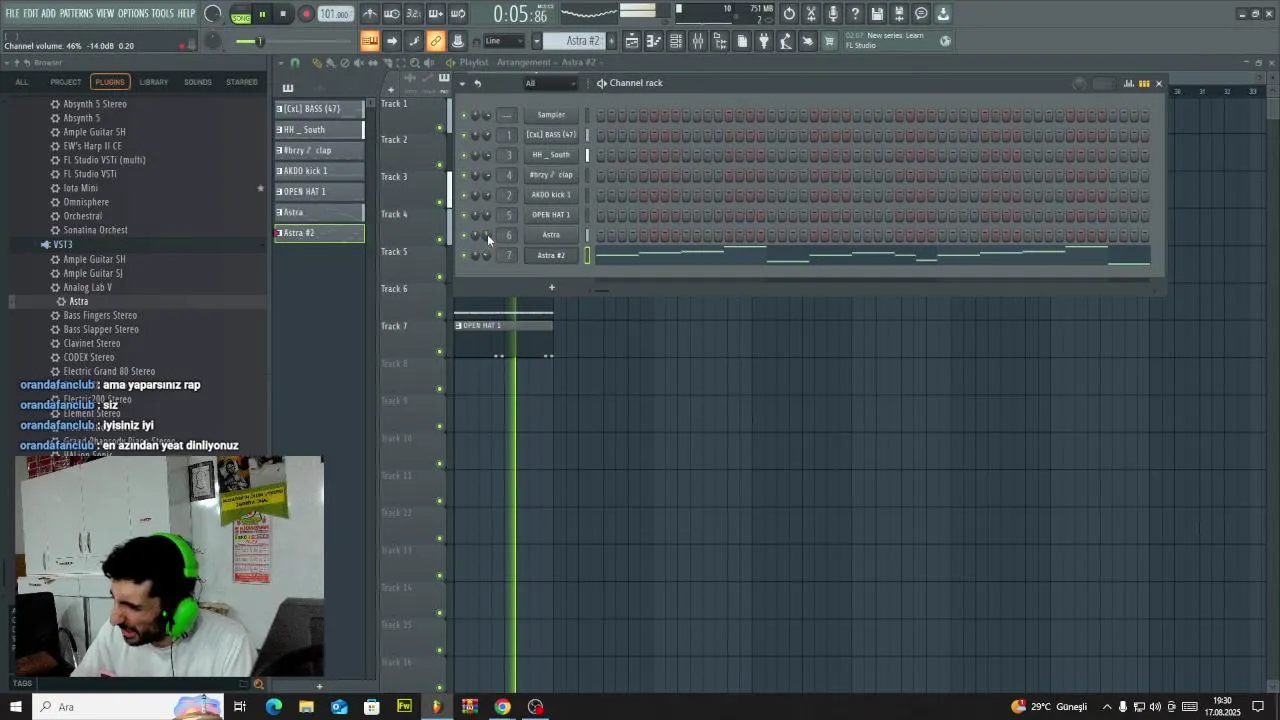Click the download/export icon in top toolbar
1280x720 pixels.
pyautogui.click(x=943, y=14)
